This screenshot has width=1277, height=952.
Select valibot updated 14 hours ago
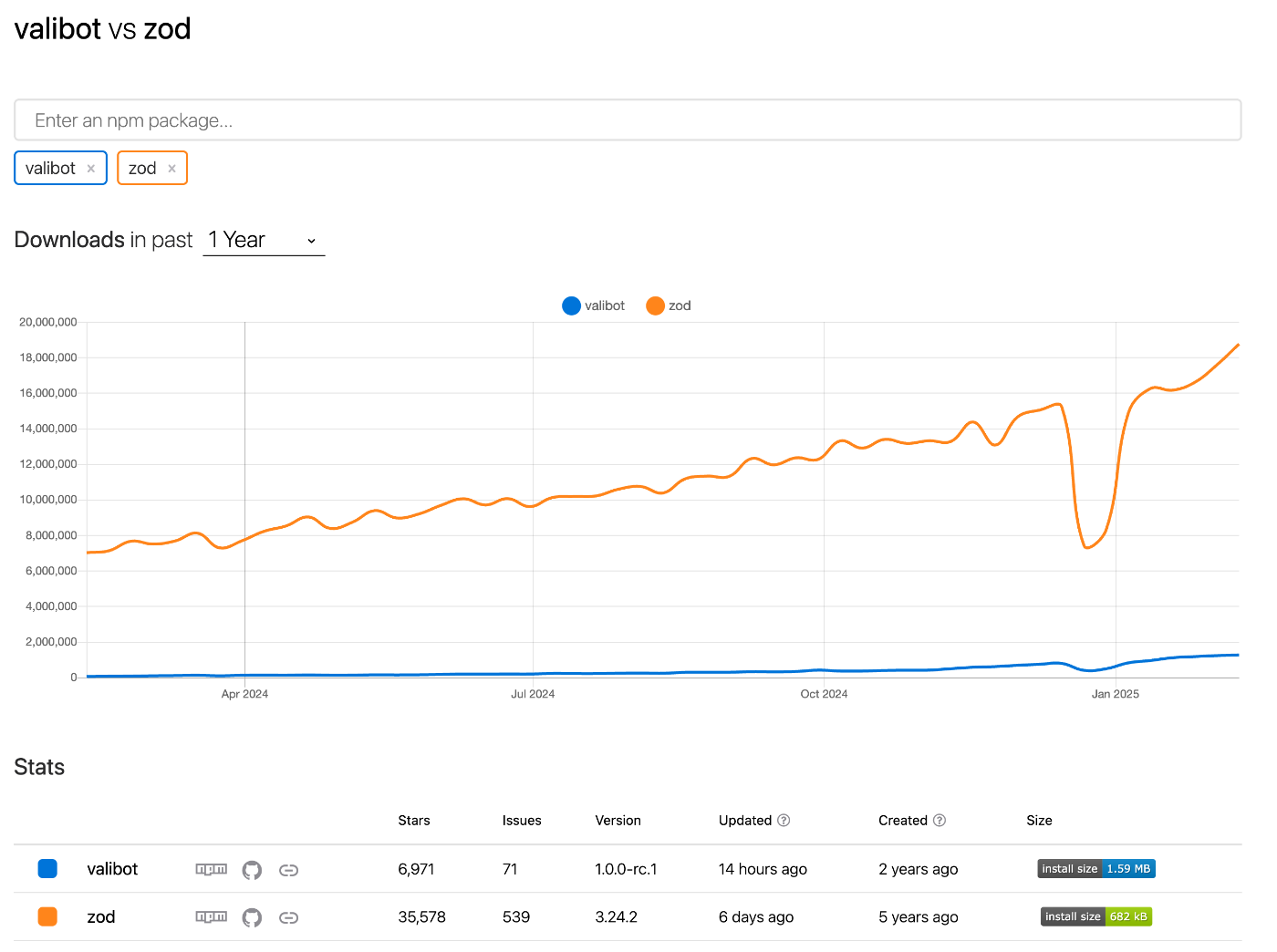(763, 869)
